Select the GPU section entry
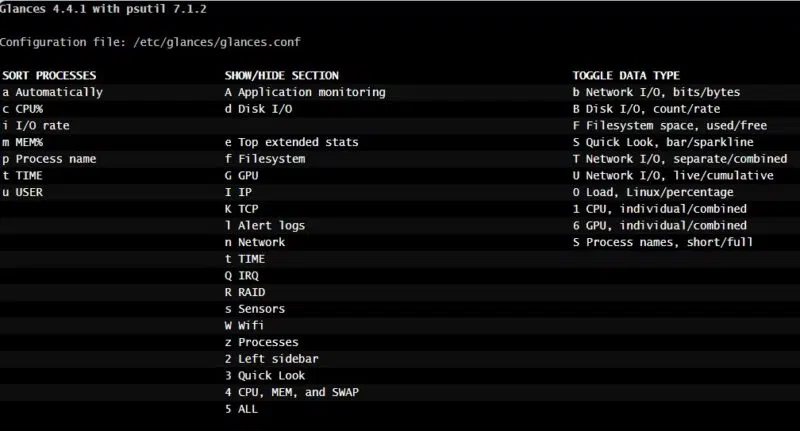Image resolution: width=800 pixels, height=431 pixels. tap(248, 175)
